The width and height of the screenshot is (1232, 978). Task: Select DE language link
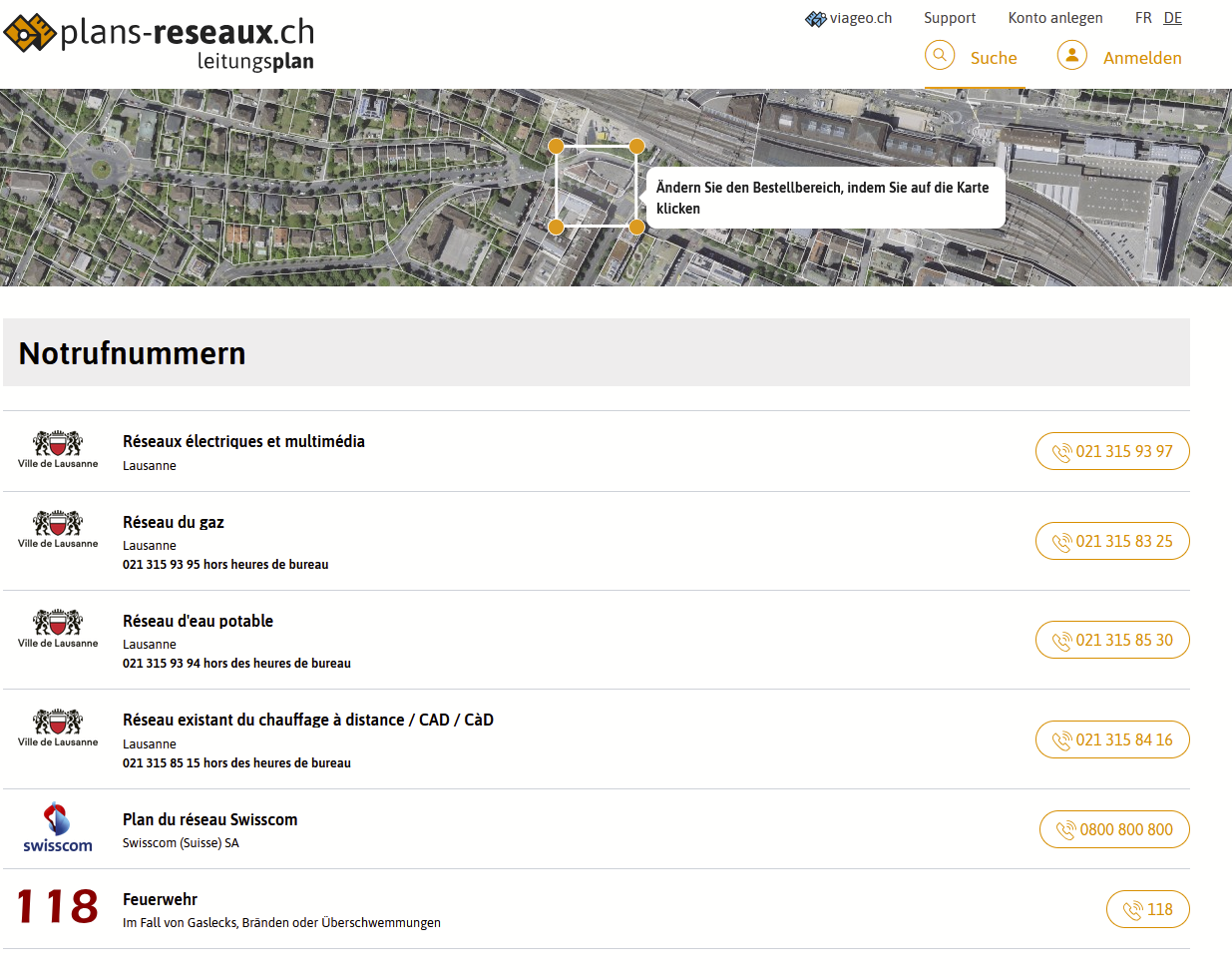pos(1172,18)
